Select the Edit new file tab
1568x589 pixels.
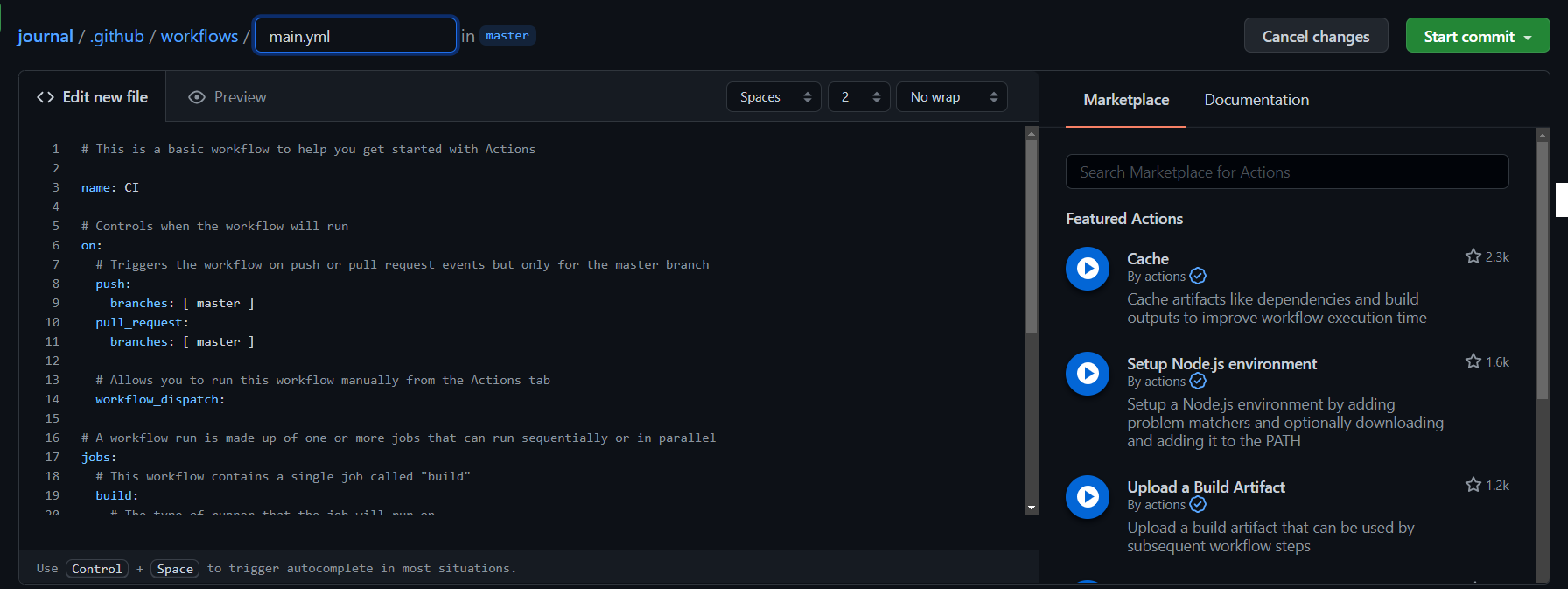click(x=92, y=97)
